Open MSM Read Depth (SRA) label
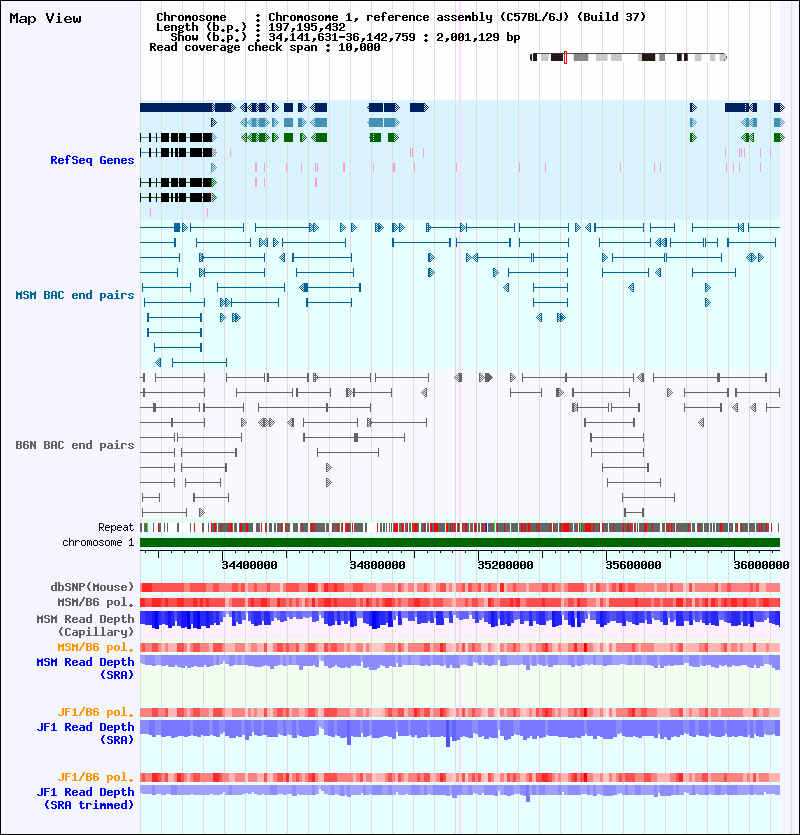Image resolution: width=800 pixels, height=835 pixels. tap(85, 668)
